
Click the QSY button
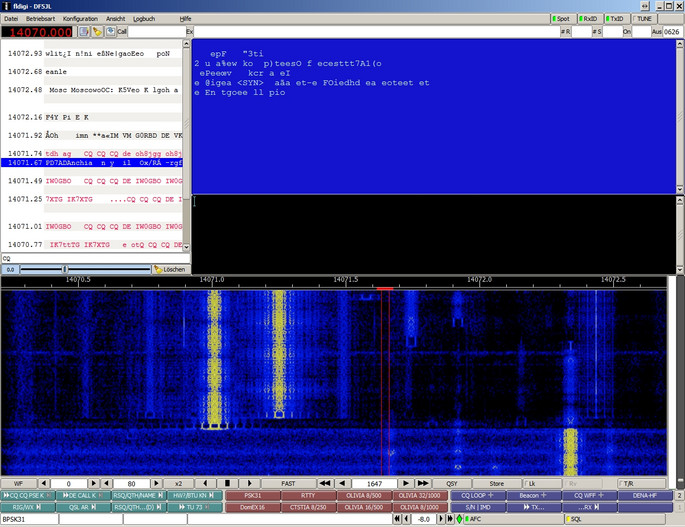pos(452,483)
